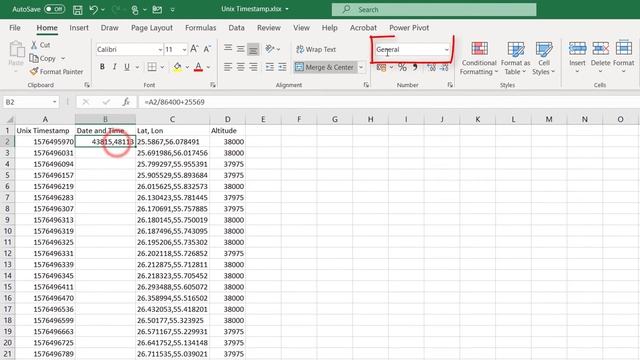The height and width of the screenshot is (360, 640).
Task: Select column D header
Action: (x=227, y=119)
